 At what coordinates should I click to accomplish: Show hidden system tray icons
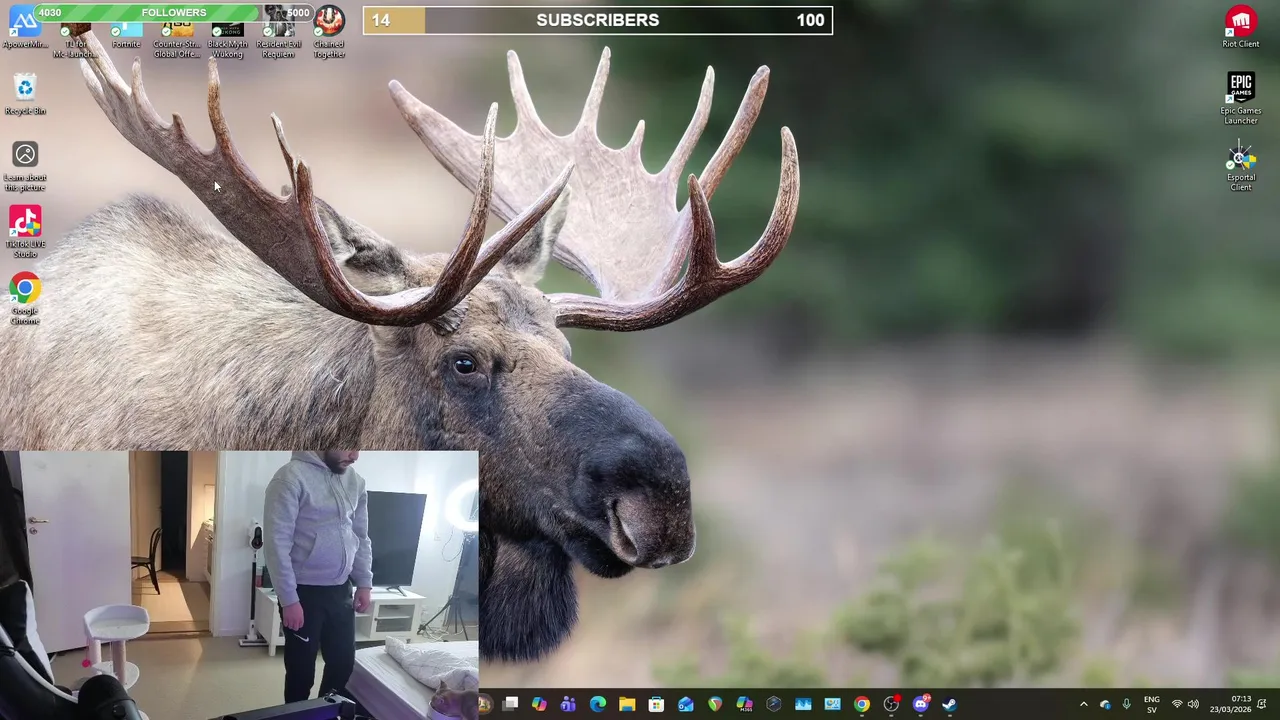1083,705
